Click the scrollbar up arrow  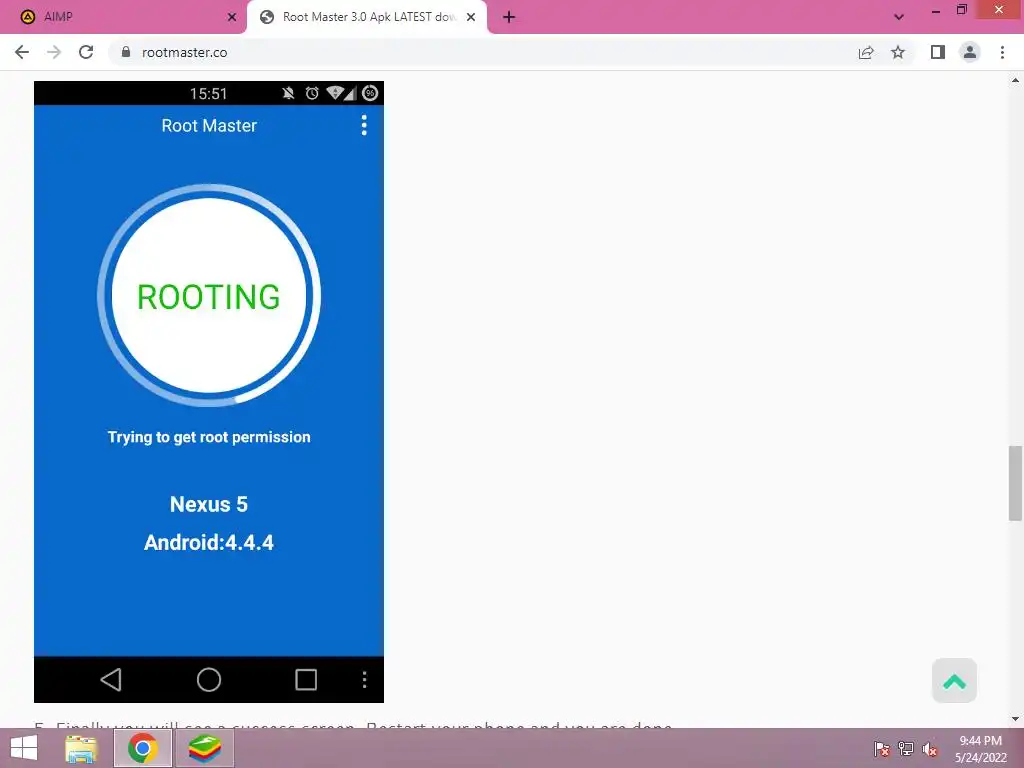tap(1015, 80)
